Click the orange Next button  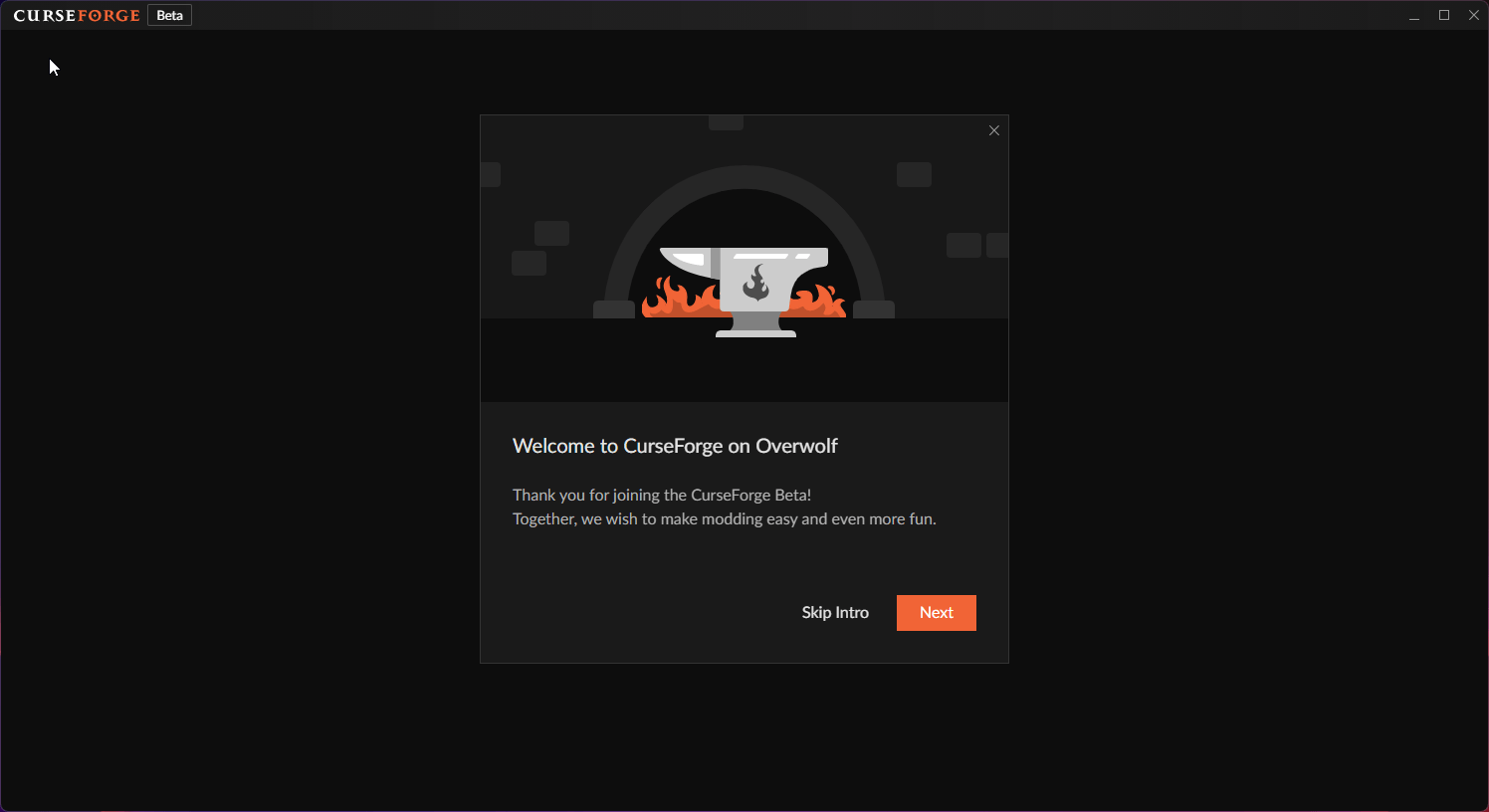point(936,613)
